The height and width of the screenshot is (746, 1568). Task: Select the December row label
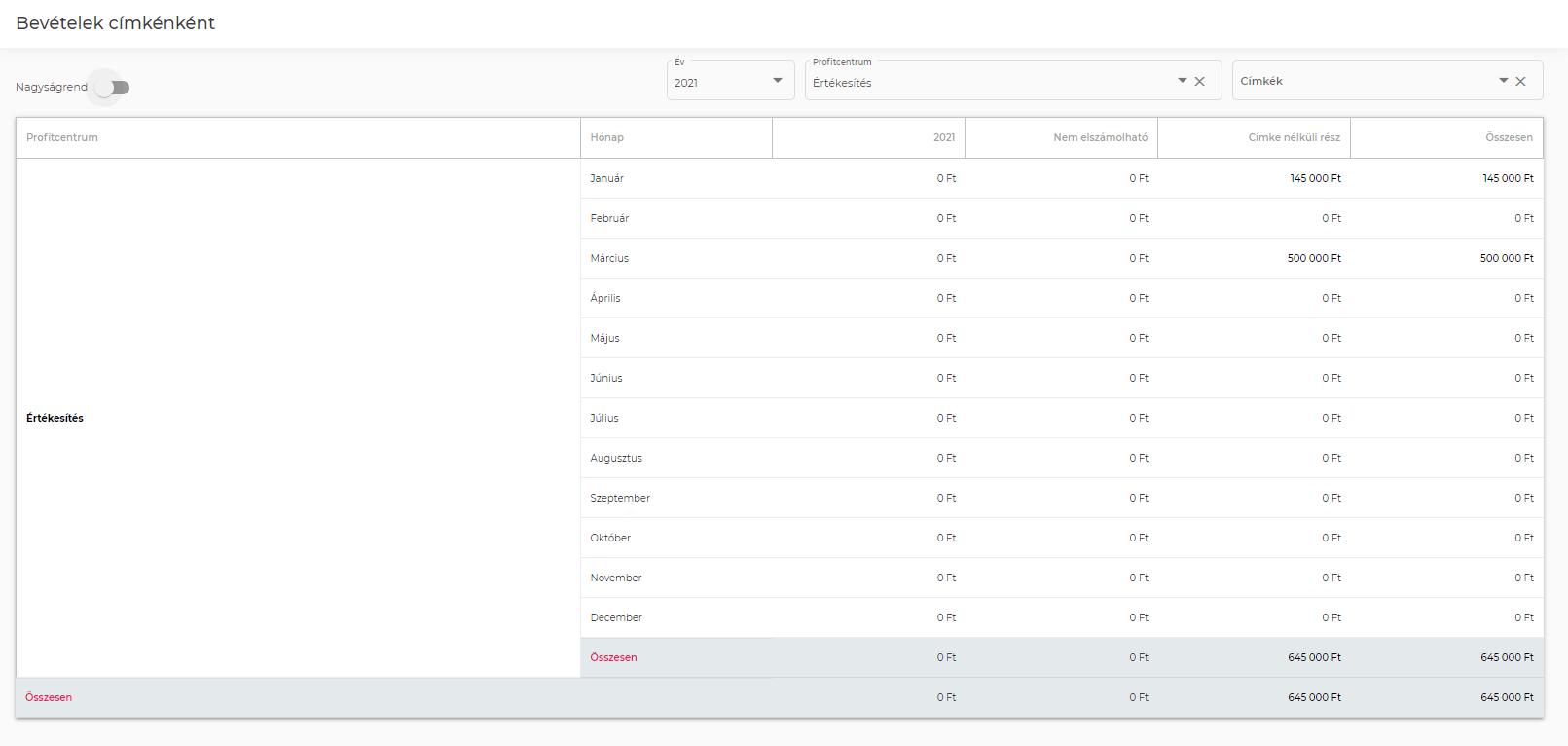click(616, 618)
